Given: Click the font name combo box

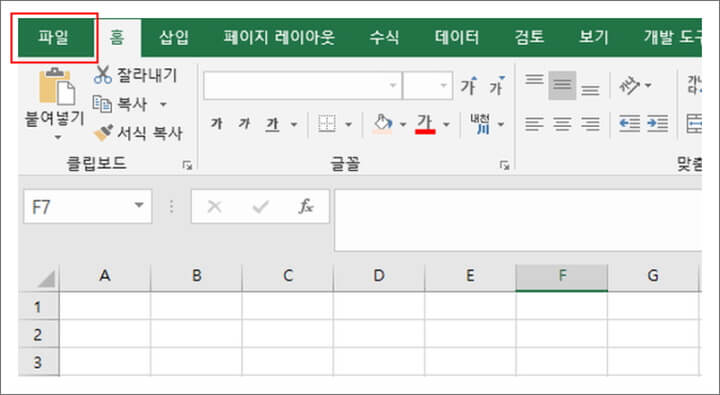Looking at the screenshot, I should pos(302,85).
